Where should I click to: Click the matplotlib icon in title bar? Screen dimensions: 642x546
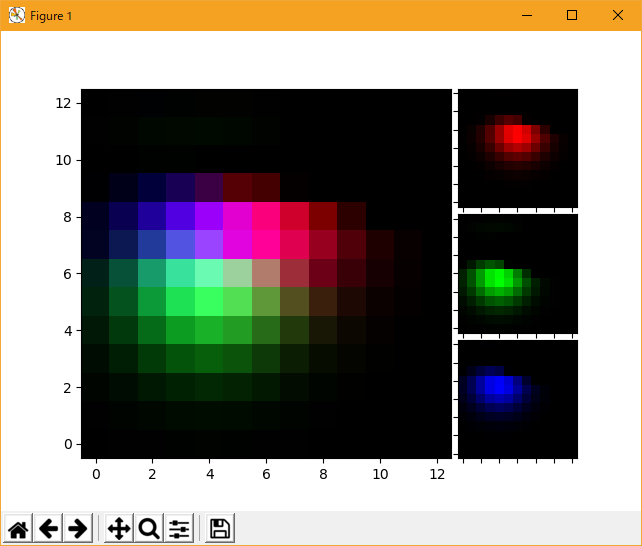17,16
